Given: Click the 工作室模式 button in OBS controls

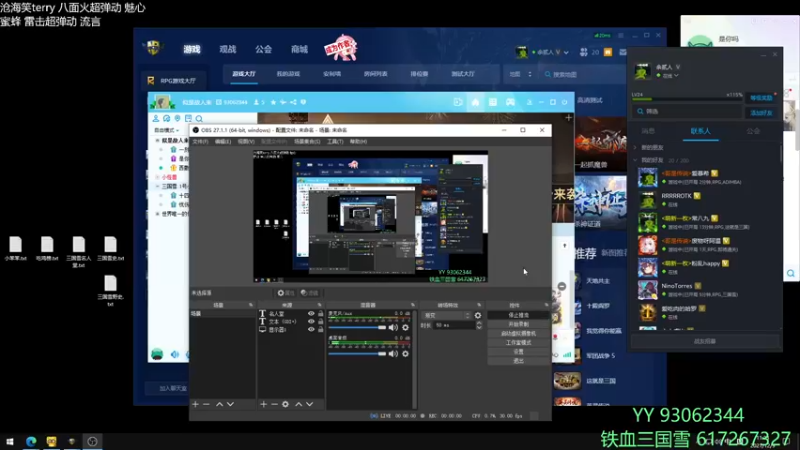Looking at the screenshot, I should (x=518, y=343).
